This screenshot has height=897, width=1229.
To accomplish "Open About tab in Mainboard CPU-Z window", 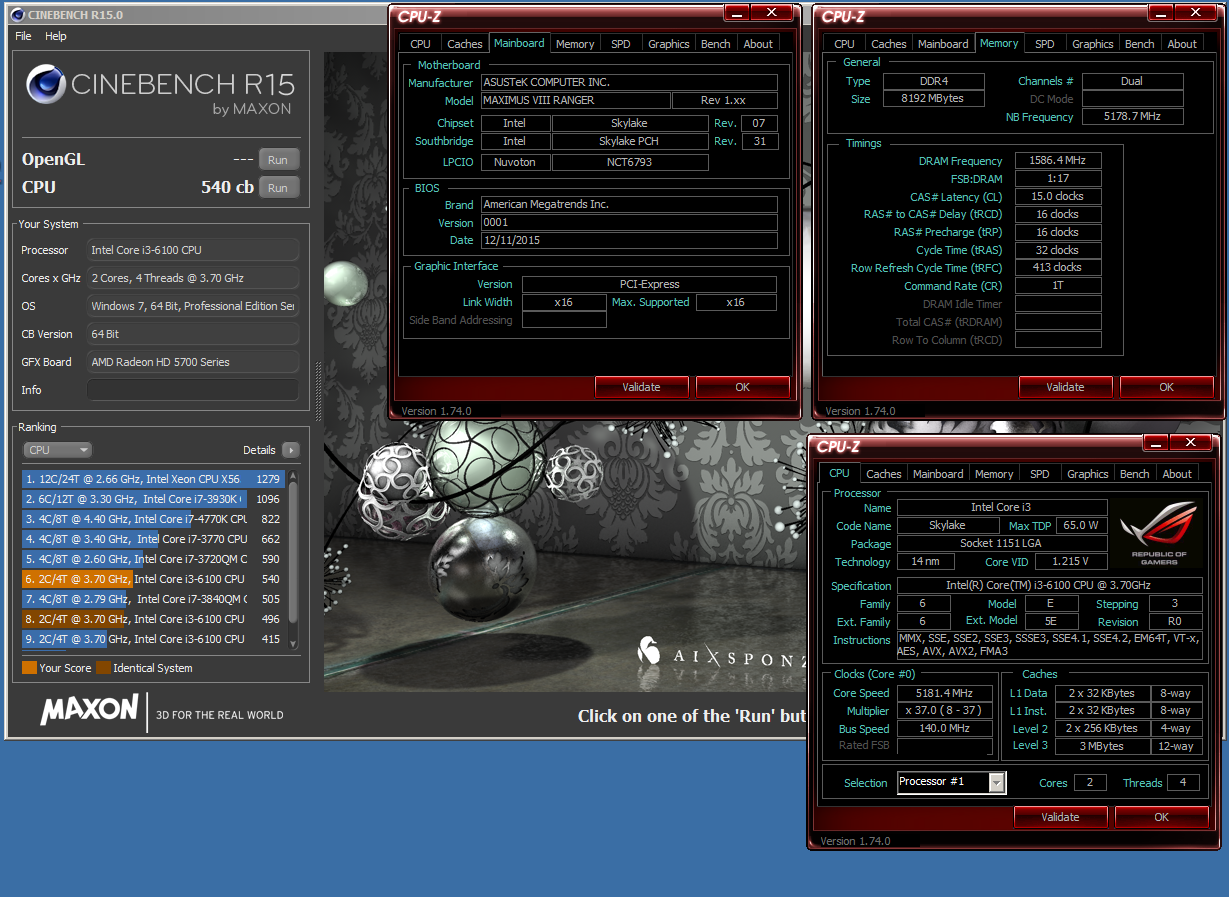I will (x=758, y=44).
